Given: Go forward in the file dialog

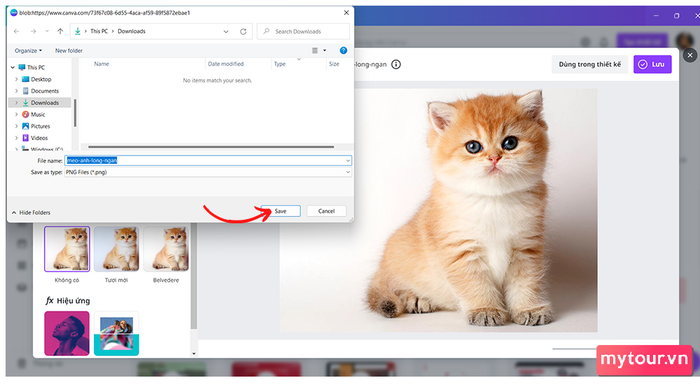Looking at the screenshot, I should (x=33, y=31).
